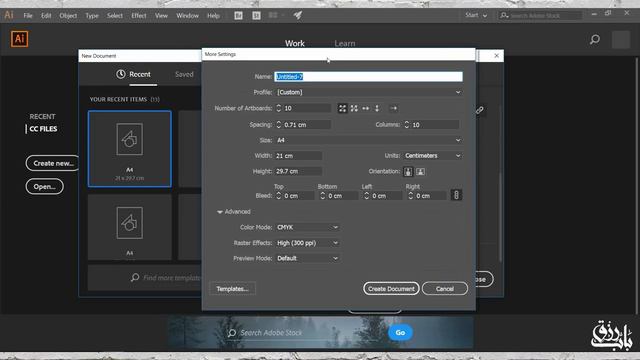Click the search magnifier icon at top right
Viewport: 640px width, 360px height.
pos(595,40)
